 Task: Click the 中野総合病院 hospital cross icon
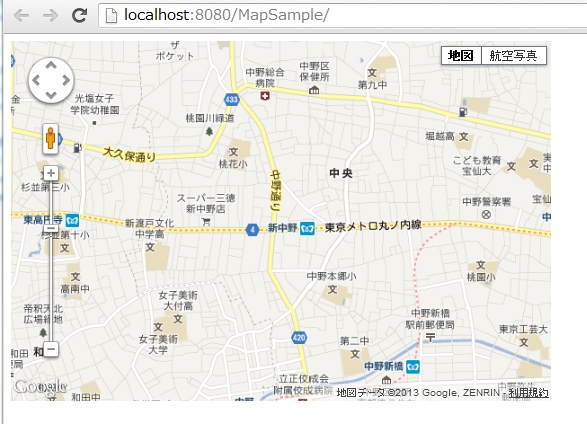click(x=265, y=96)
